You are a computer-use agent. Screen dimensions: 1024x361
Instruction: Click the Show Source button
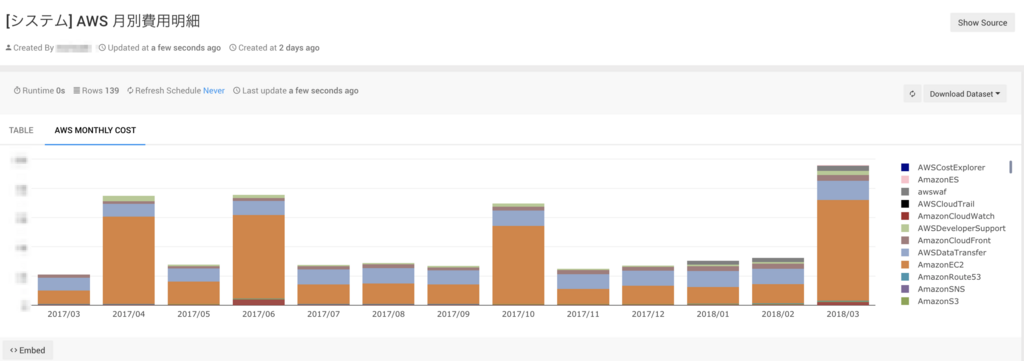982,22
